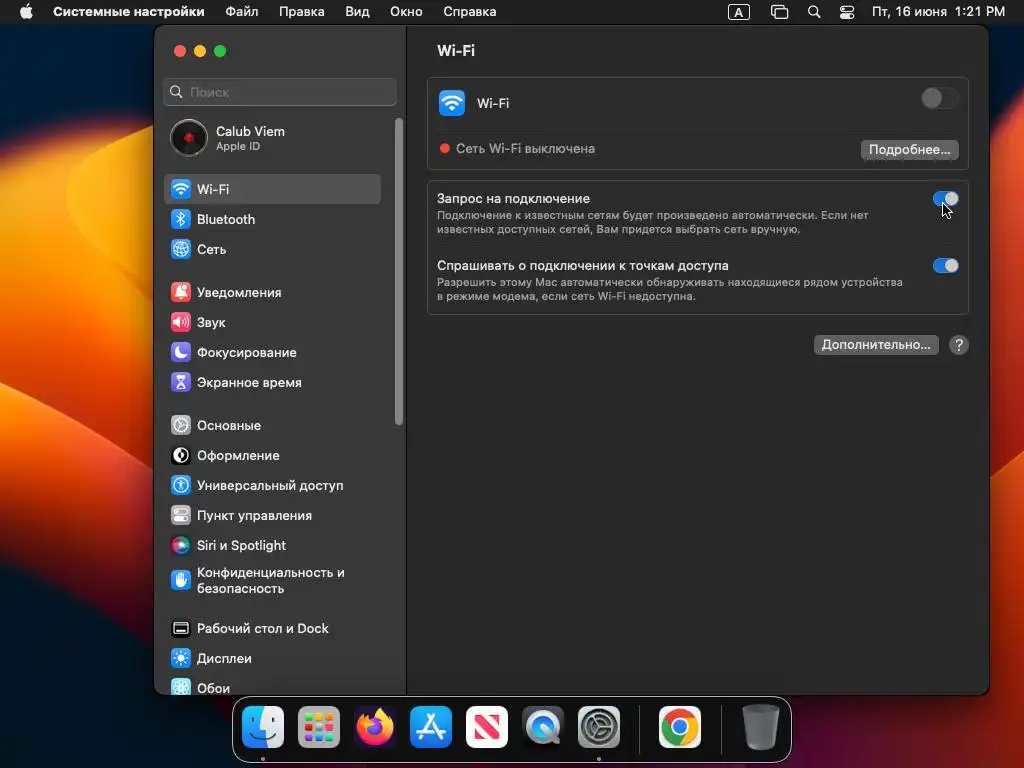Click the sidebar scrollbar
1024x768 pixels.
pos(399,272)
